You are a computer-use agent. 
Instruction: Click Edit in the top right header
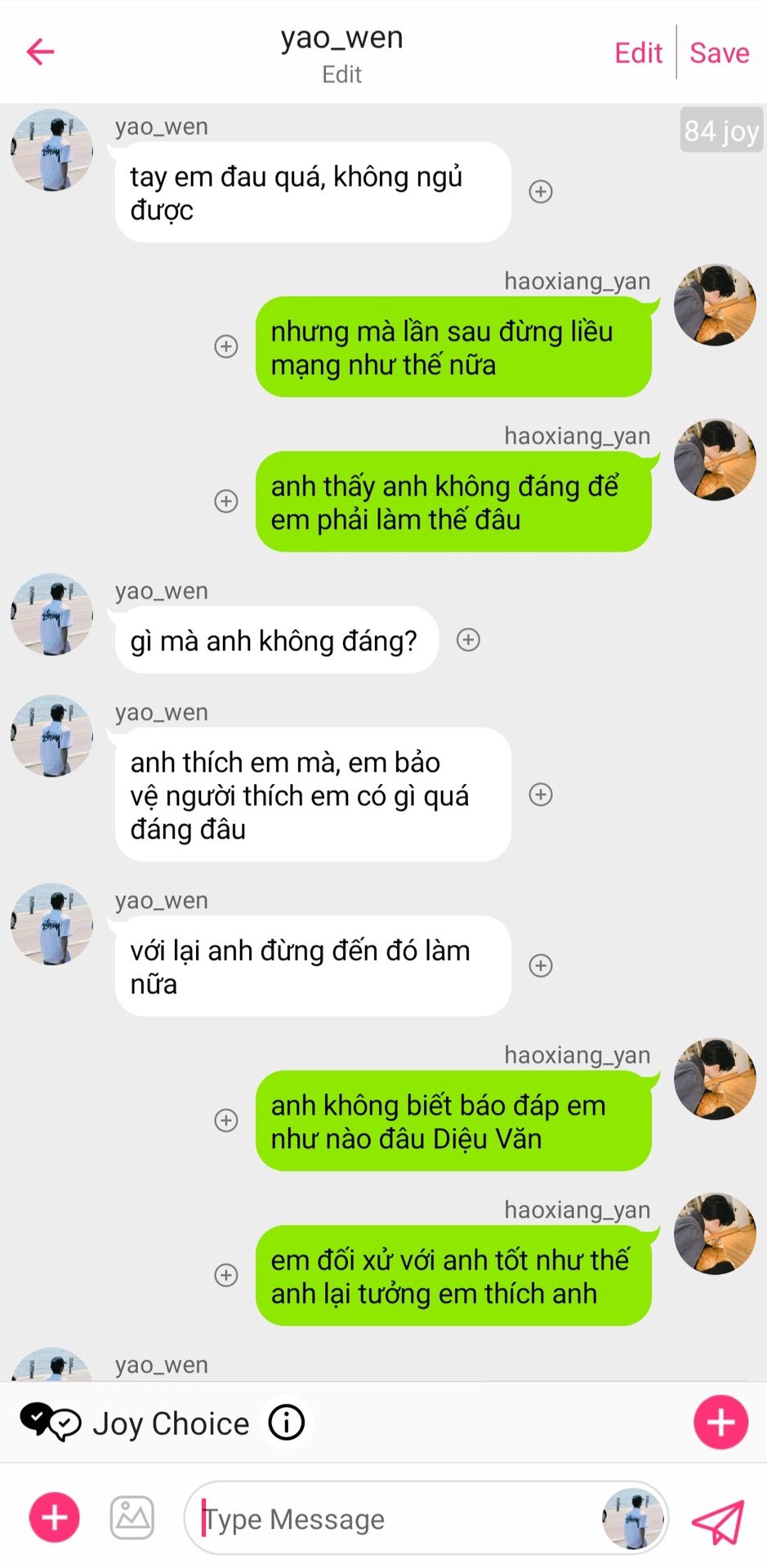pos(638,53)
